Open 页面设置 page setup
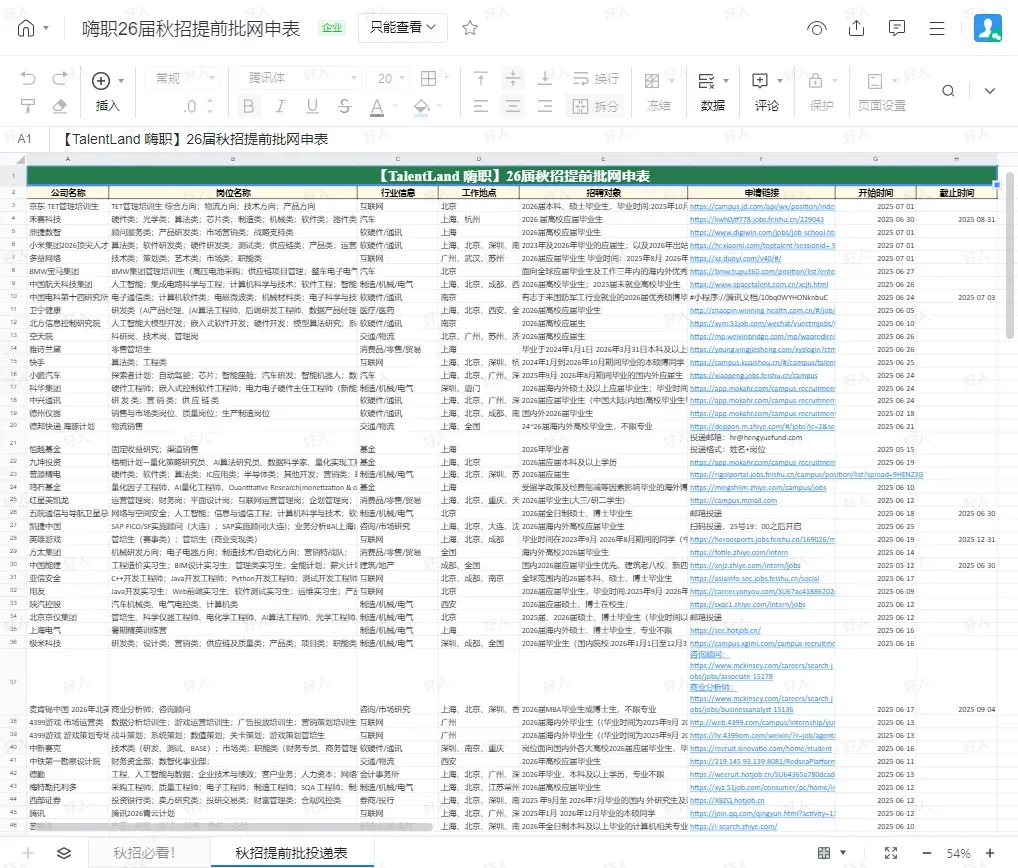The image size is (1018, 868). point(881,92)
